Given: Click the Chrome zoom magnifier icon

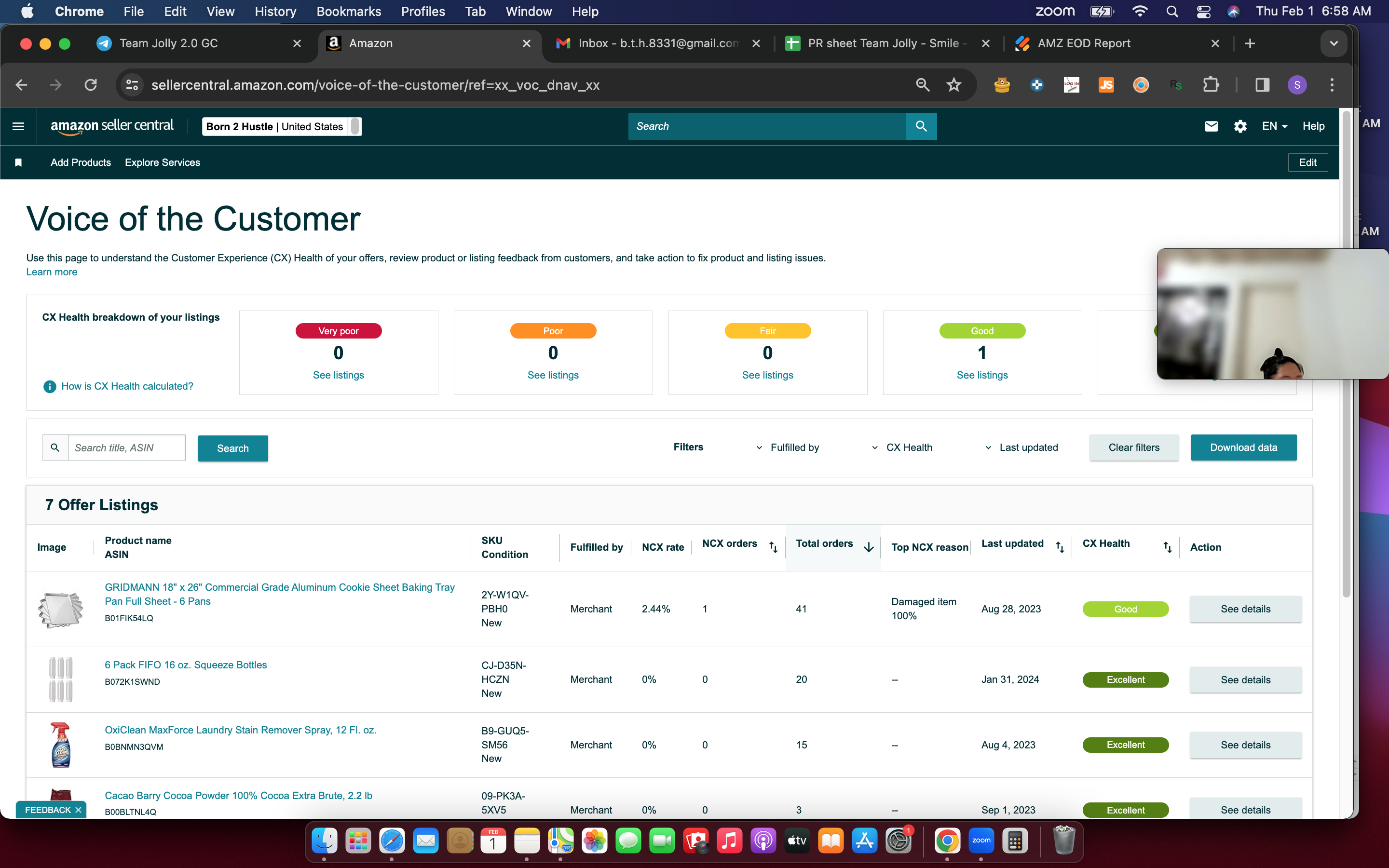Looking at the screenshot, I should click(x=922, y=85).
